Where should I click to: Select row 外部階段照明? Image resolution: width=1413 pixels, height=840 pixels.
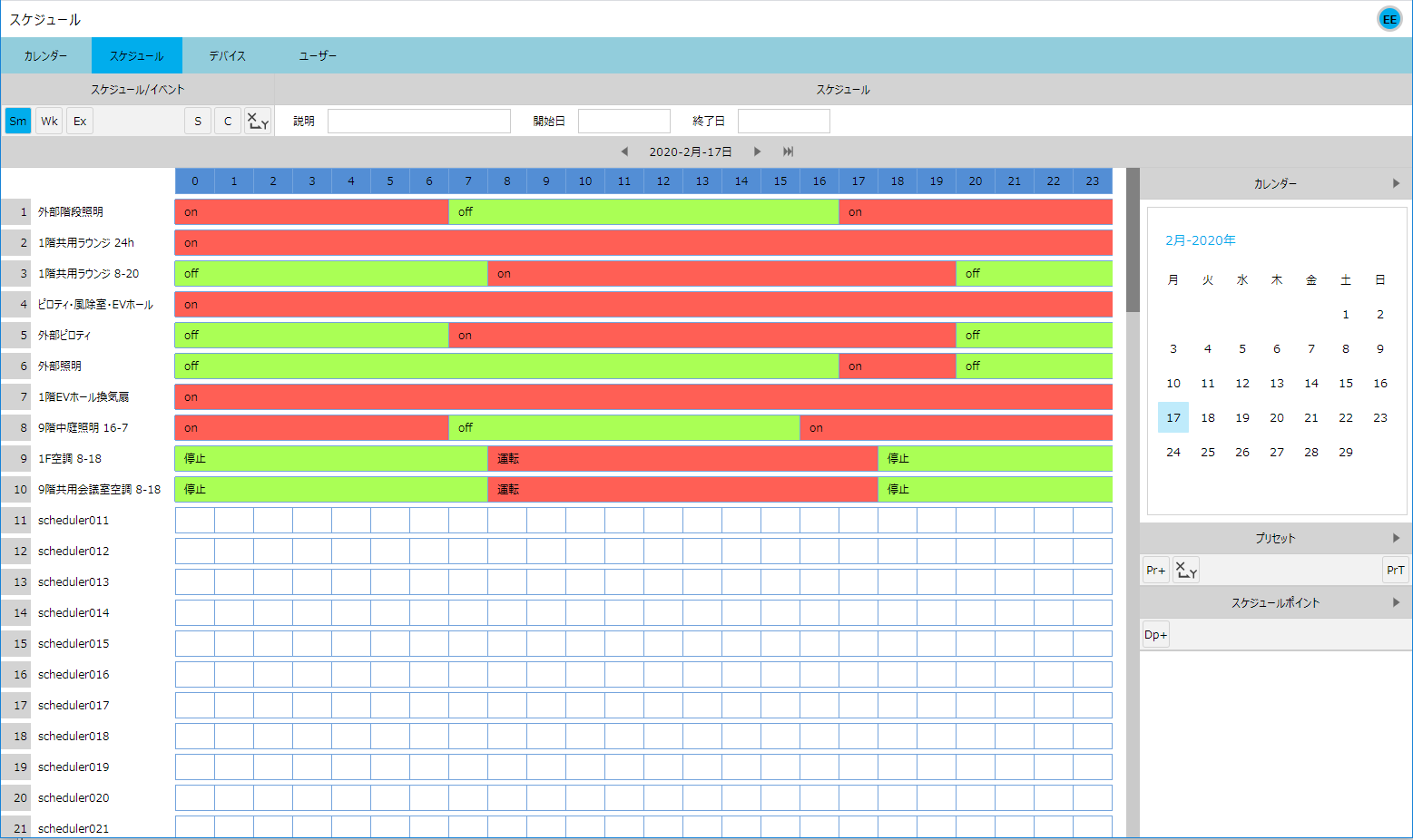[x=71, y=211]
